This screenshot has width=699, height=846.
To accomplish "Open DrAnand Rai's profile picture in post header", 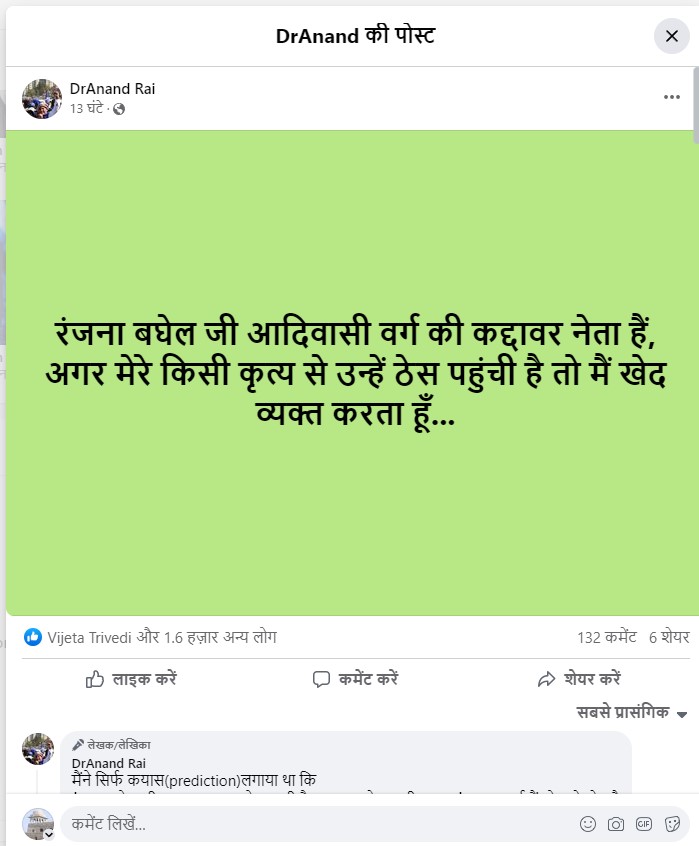I will point(42,99).
